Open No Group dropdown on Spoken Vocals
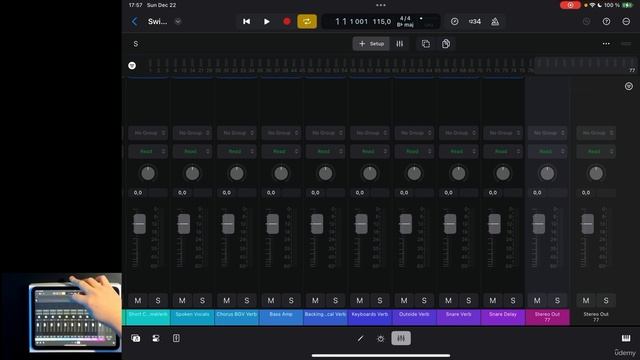The width and height of the screenshot is (640, 360). (x=192, y=133)
